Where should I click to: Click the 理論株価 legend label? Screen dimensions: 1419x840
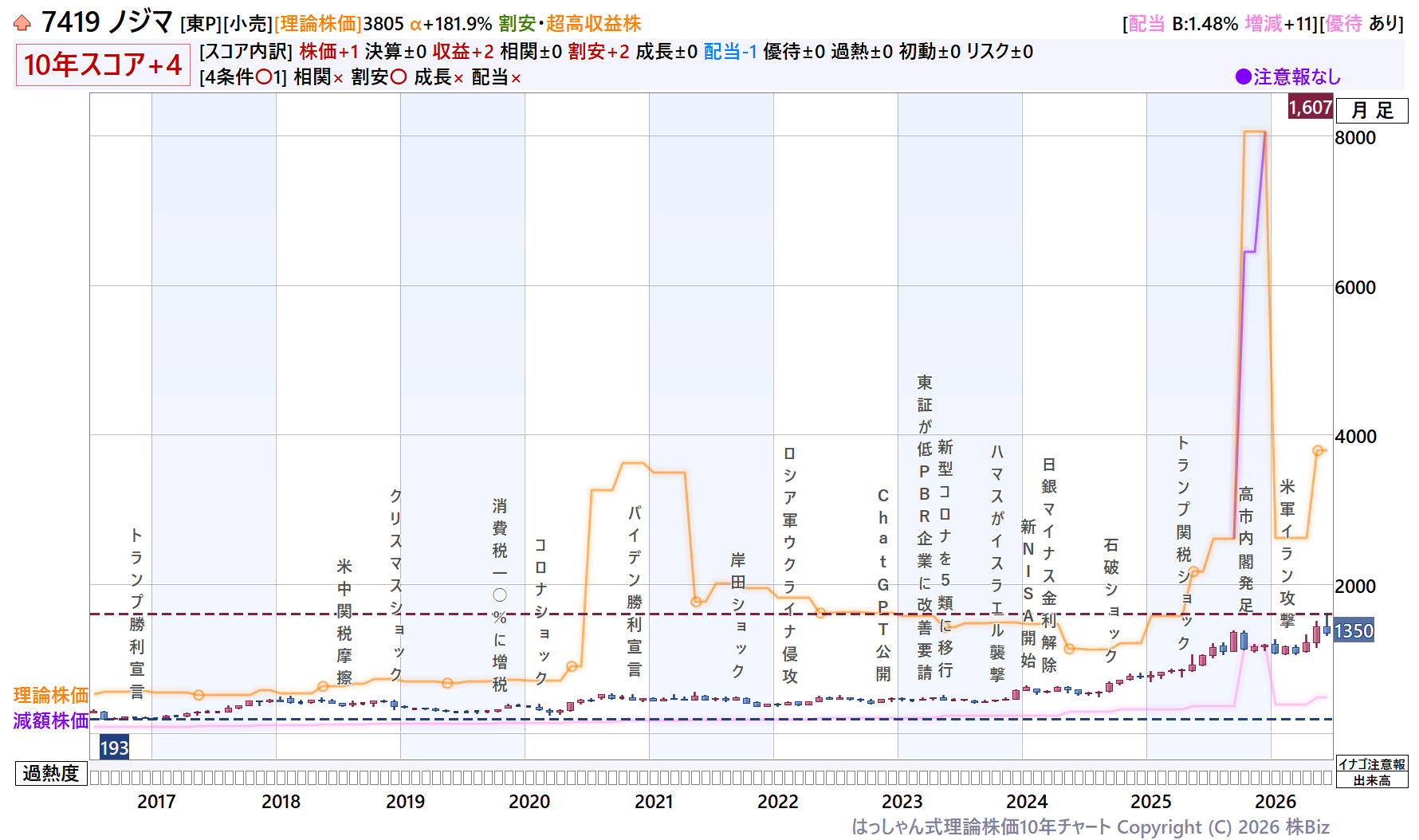(51, 695)
